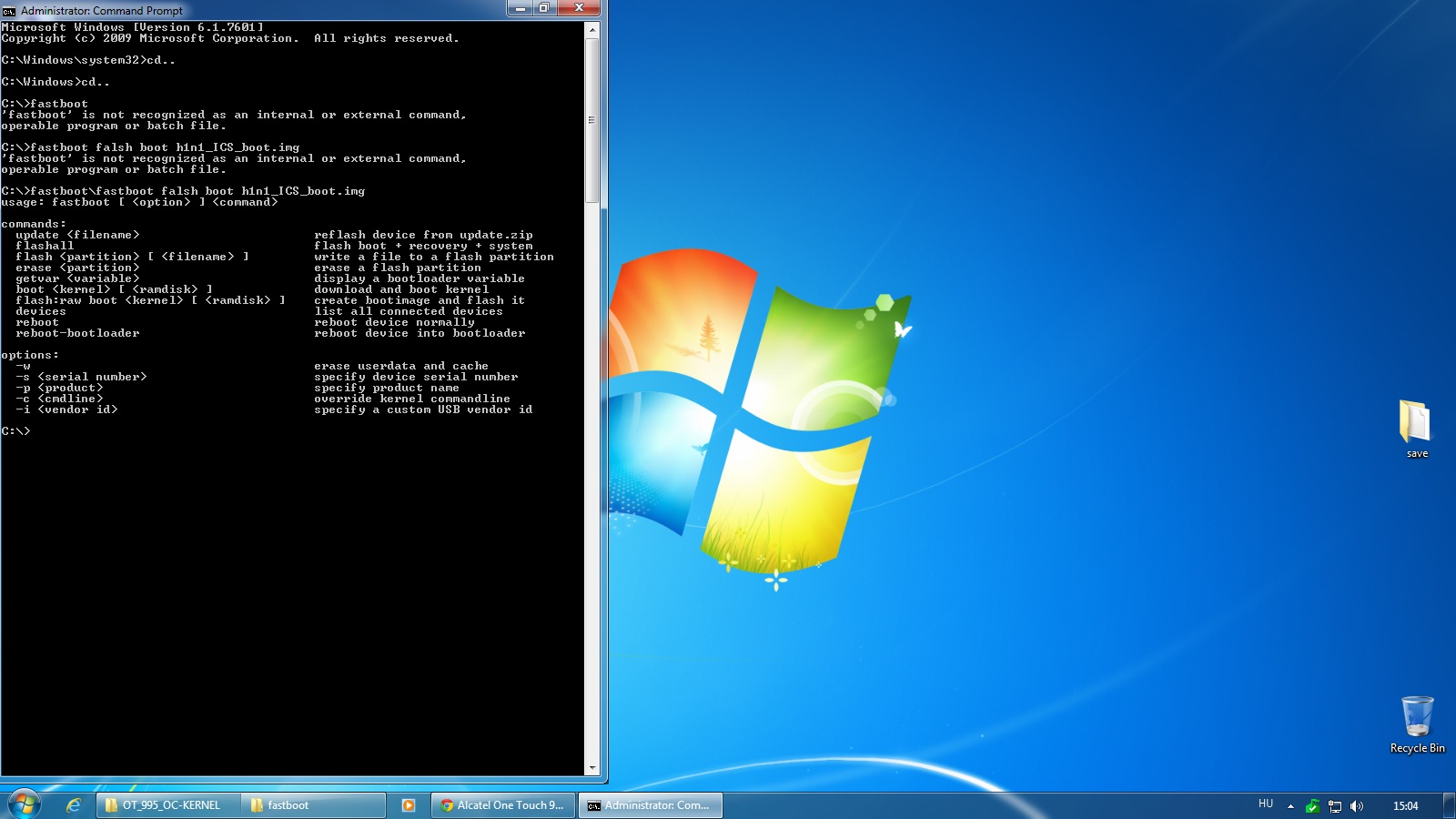Click 'override kernel commandline' text
This screenshot has width=1456, height=819.
pos(412,399)
